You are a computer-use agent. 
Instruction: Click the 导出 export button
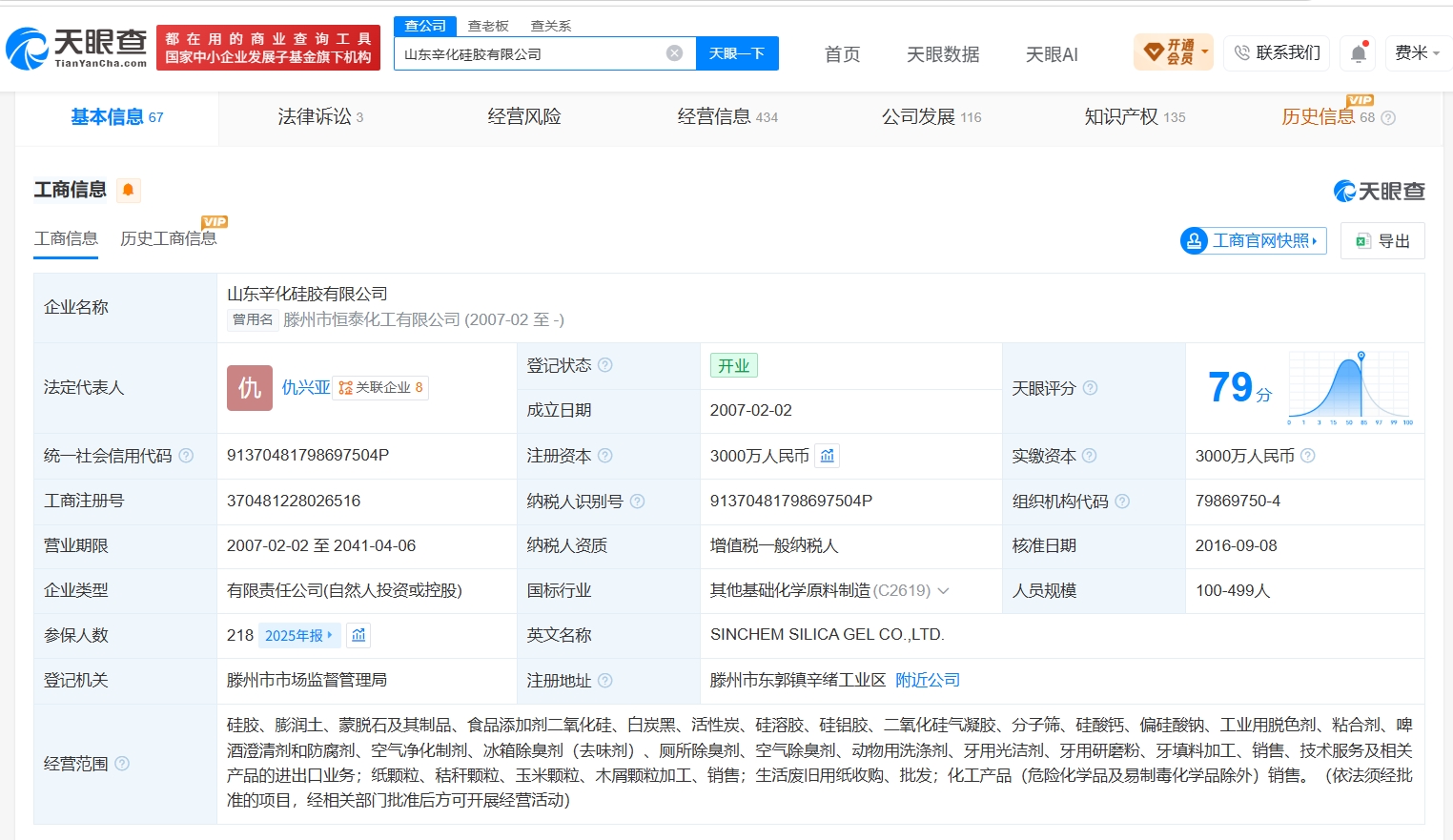click(1382, 241)
